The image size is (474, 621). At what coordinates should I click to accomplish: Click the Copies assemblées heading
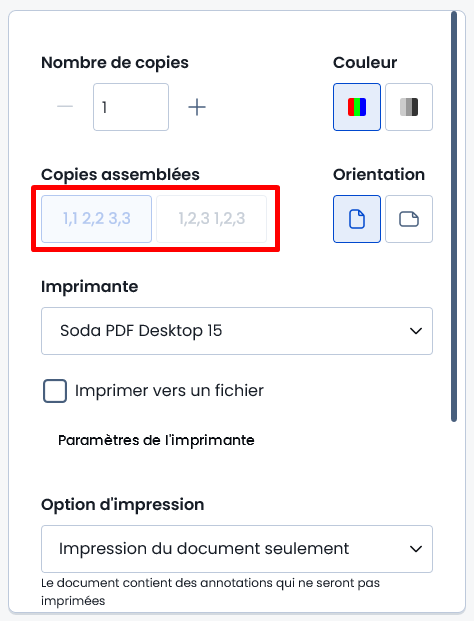[120, 175]
